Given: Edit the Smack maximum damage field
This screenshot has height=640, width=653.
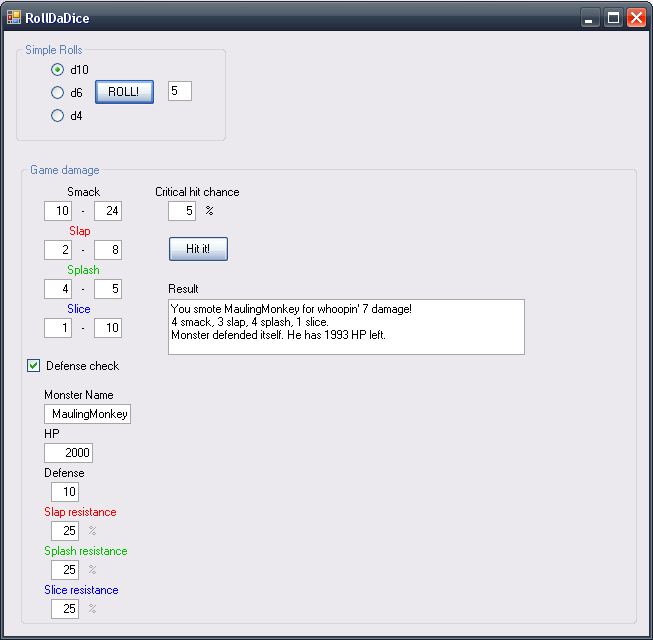Looking at the screenshot, I should click(x=108, y=211).
